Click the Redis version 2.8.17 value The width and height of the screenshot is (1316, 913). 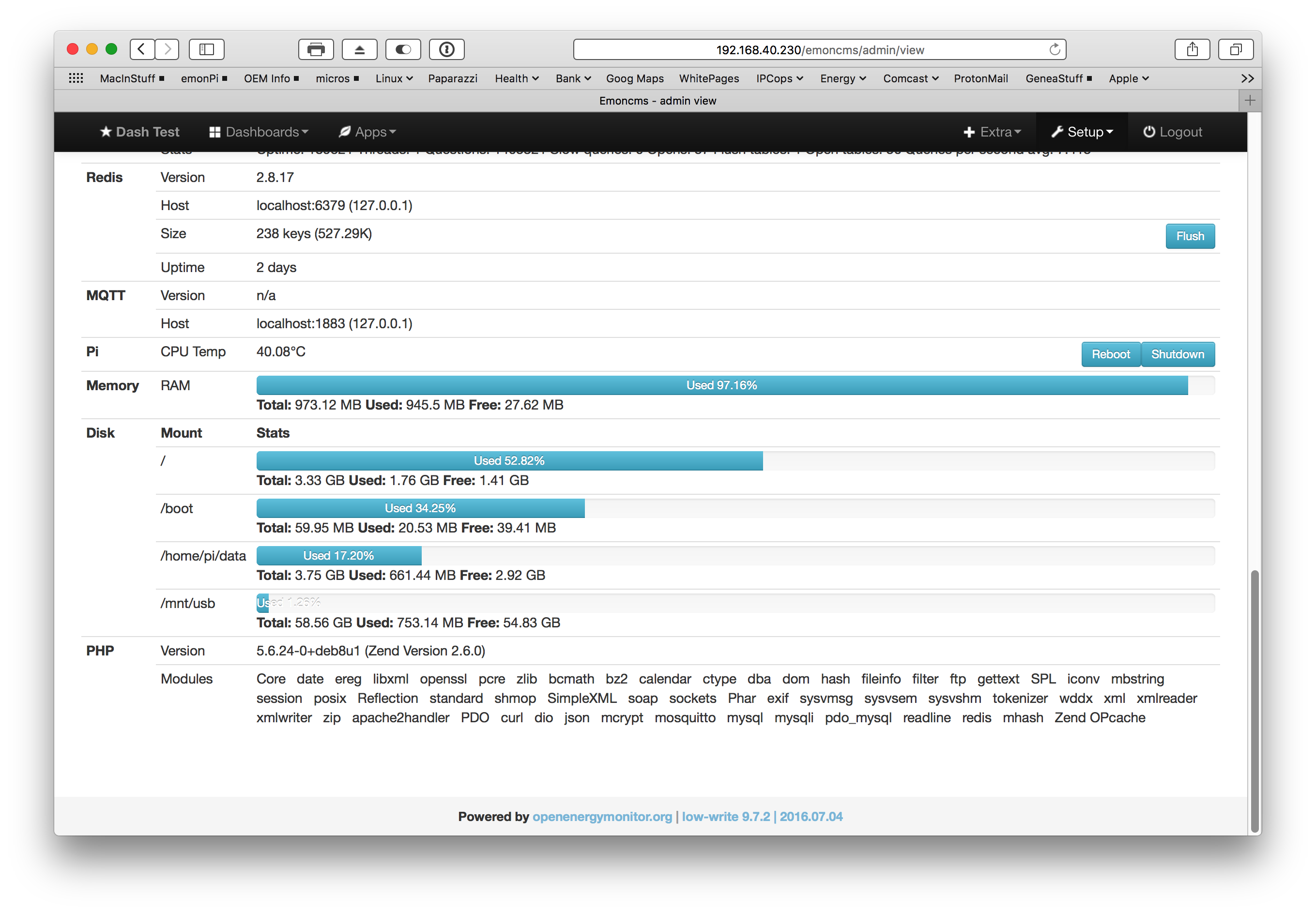click(x=275, y=177)
